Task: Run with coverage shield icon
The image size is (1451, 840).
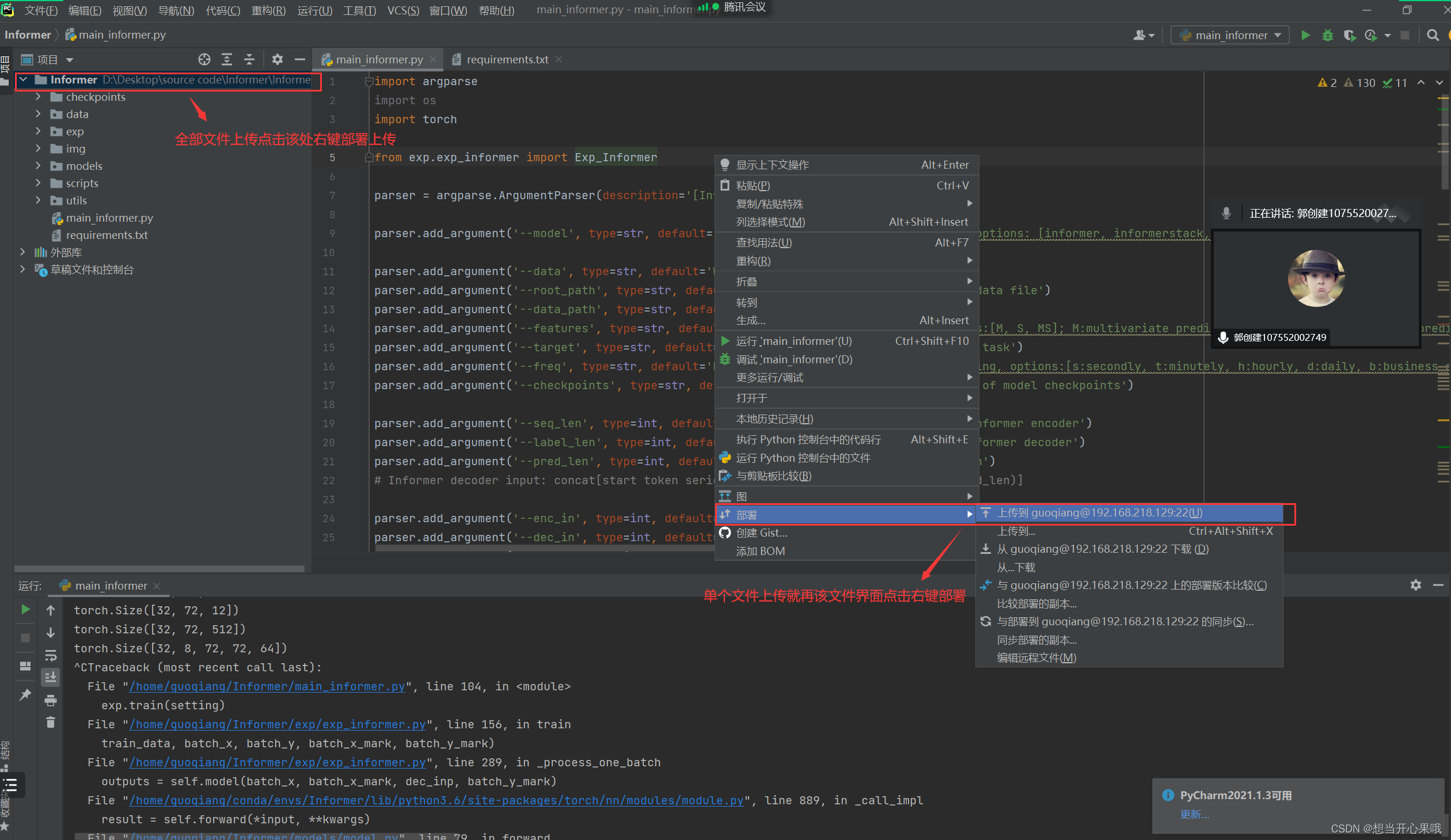Action: 1349,35
